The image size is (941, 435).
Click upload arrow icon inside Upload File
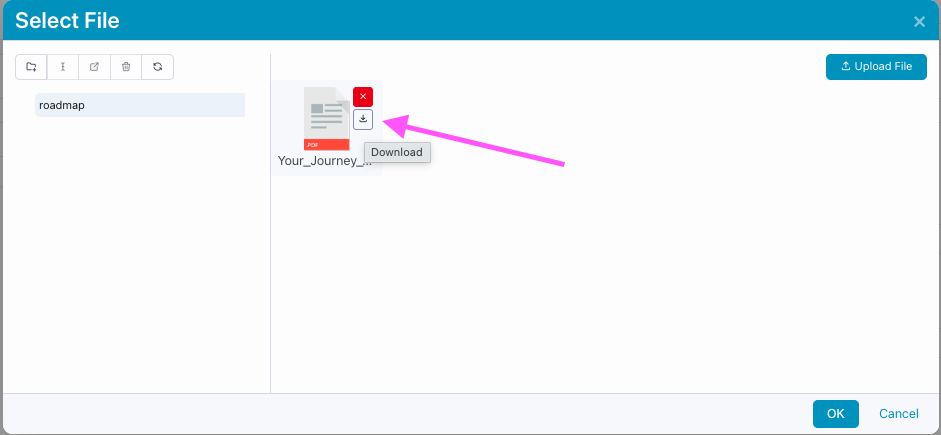[846, 67]
